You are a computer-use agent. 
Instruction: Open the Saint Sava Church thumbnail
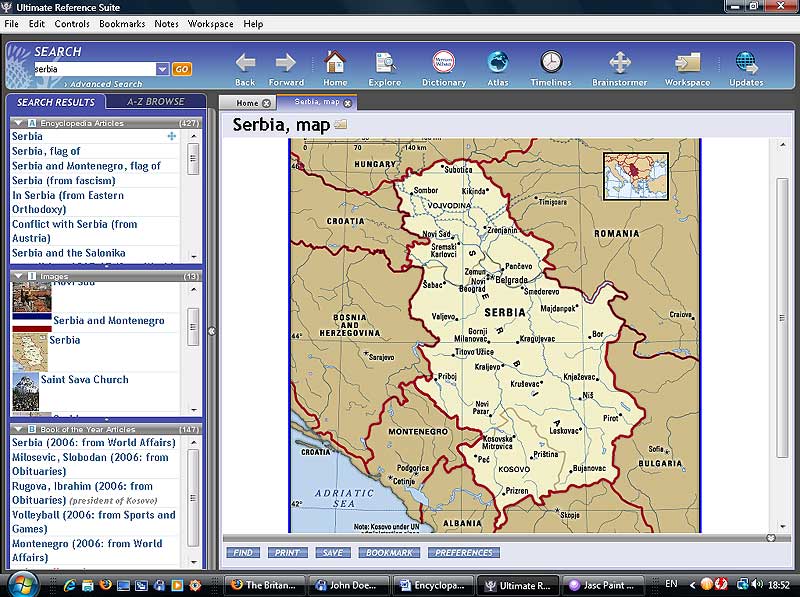point(26,392)
